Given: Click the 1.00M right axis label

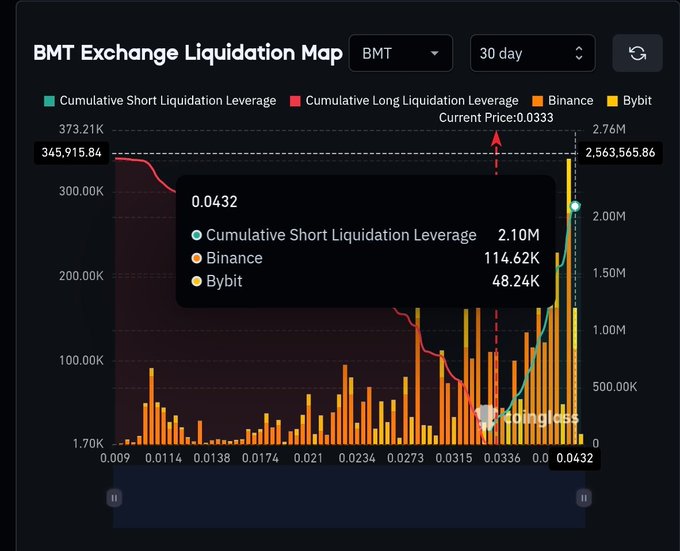Looking at the screenshot, I should (x=609, y=330).
